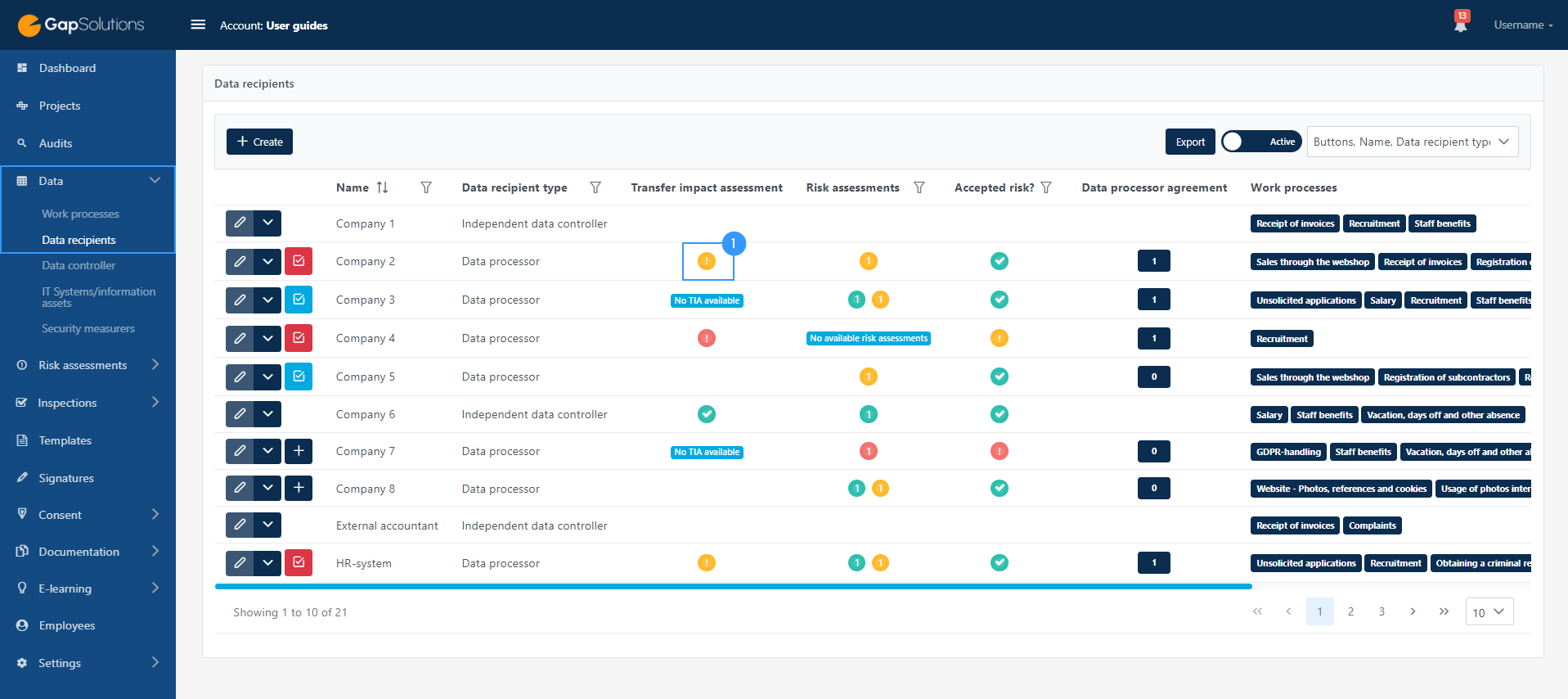Filter Risk assessments column
Viewport: 1568px width, 699px height.
click(919, 187)
